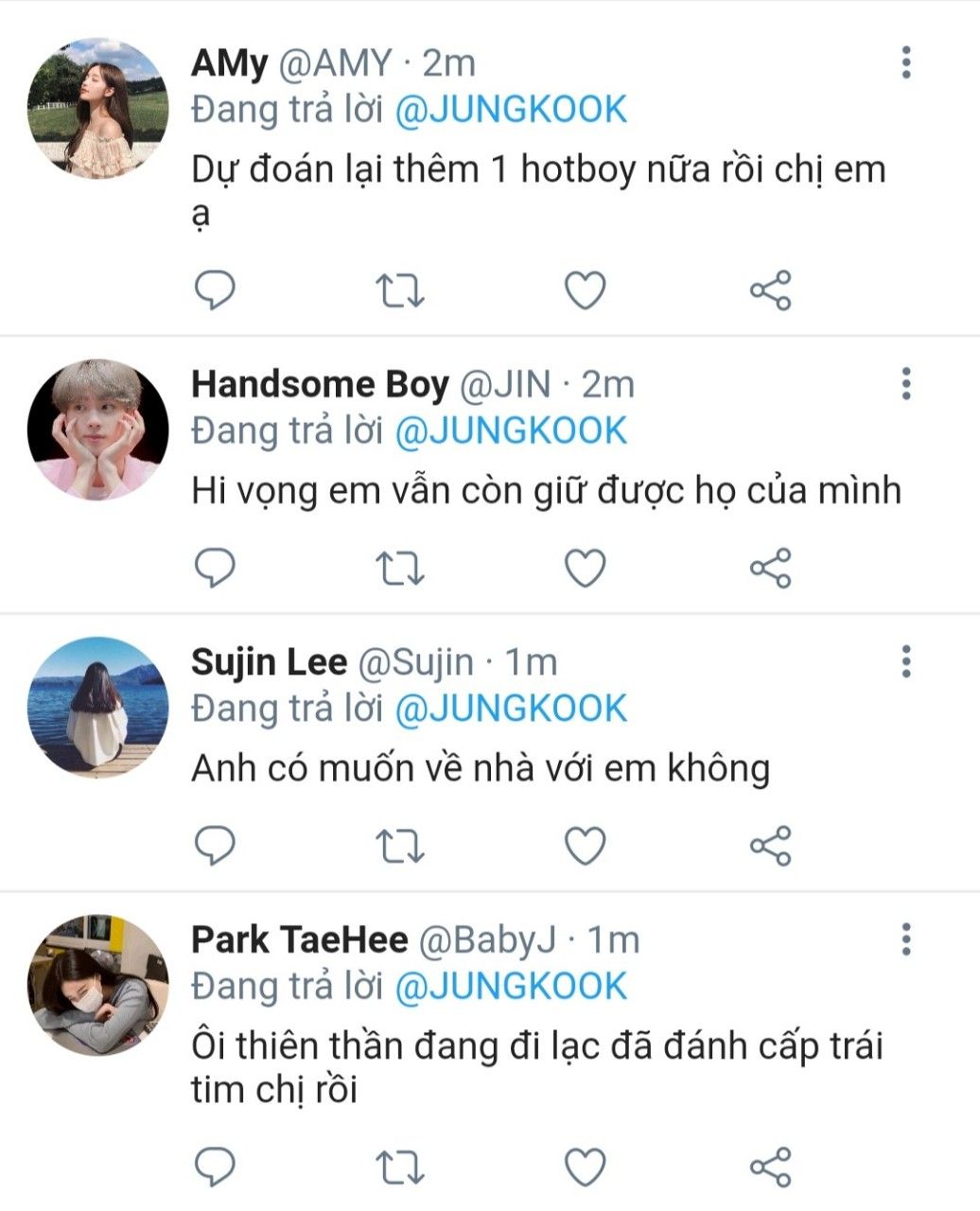Reply to Sujin Lee's tweet
The height and width of the screenshot is (1211, 980).
pos(215,845)
